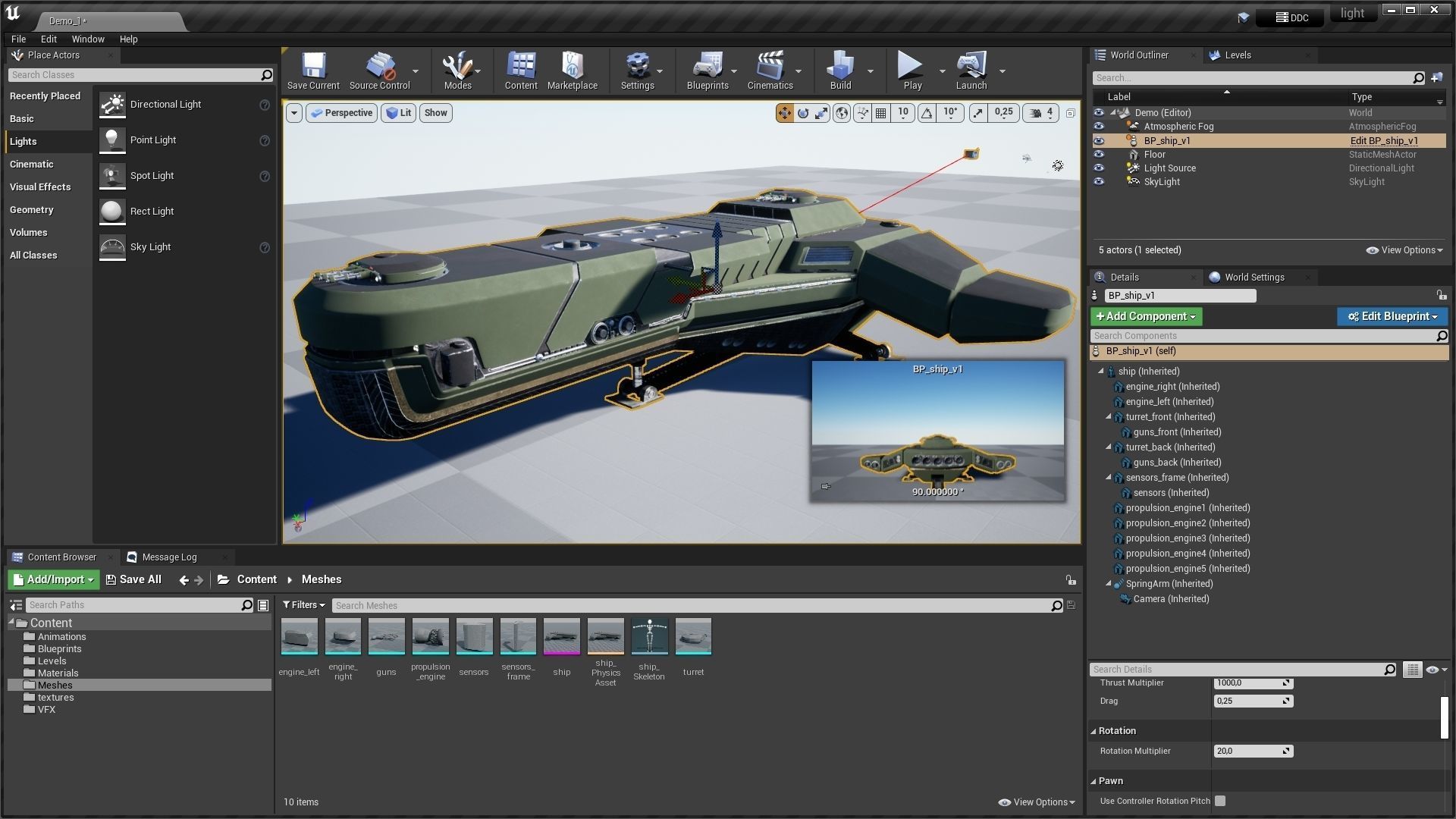This screenshot has height=819, width=1456.
Task: Hide the Atmospheric Fog actor
Action: [x=1099, y=127]
